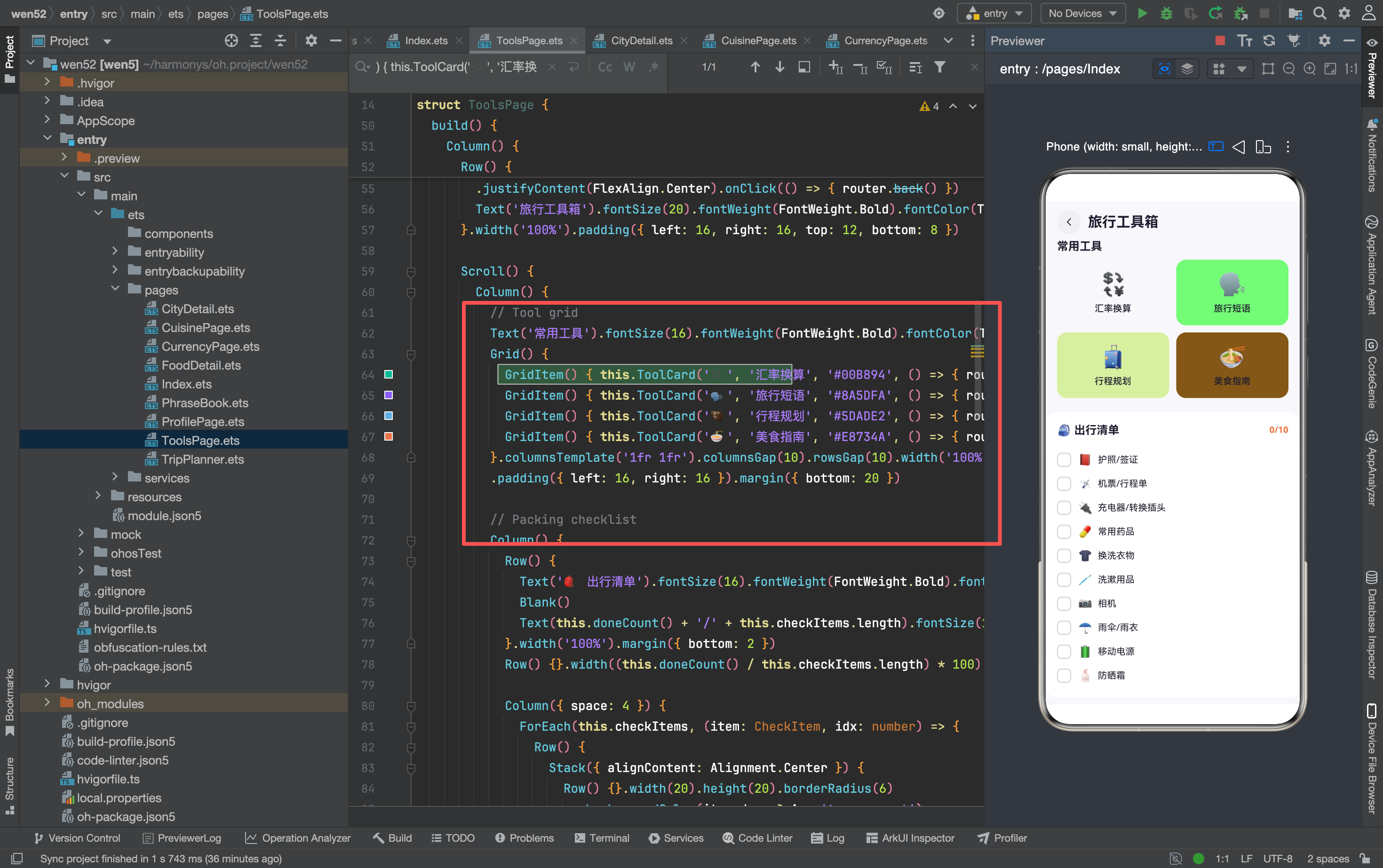Check the 护照/签证 checkbox in preview
Viewport: 1383px width, 868px height.
click(1064, 459)
